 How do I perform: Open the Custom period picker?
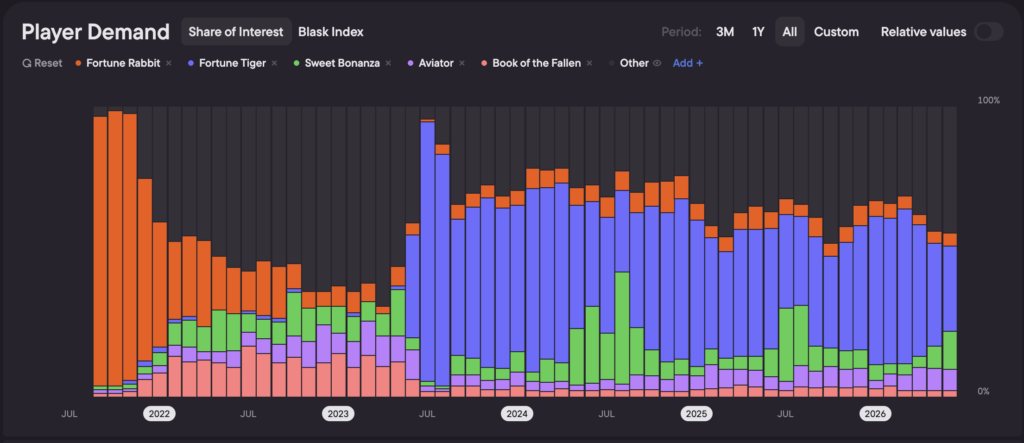tap(836, 31)
